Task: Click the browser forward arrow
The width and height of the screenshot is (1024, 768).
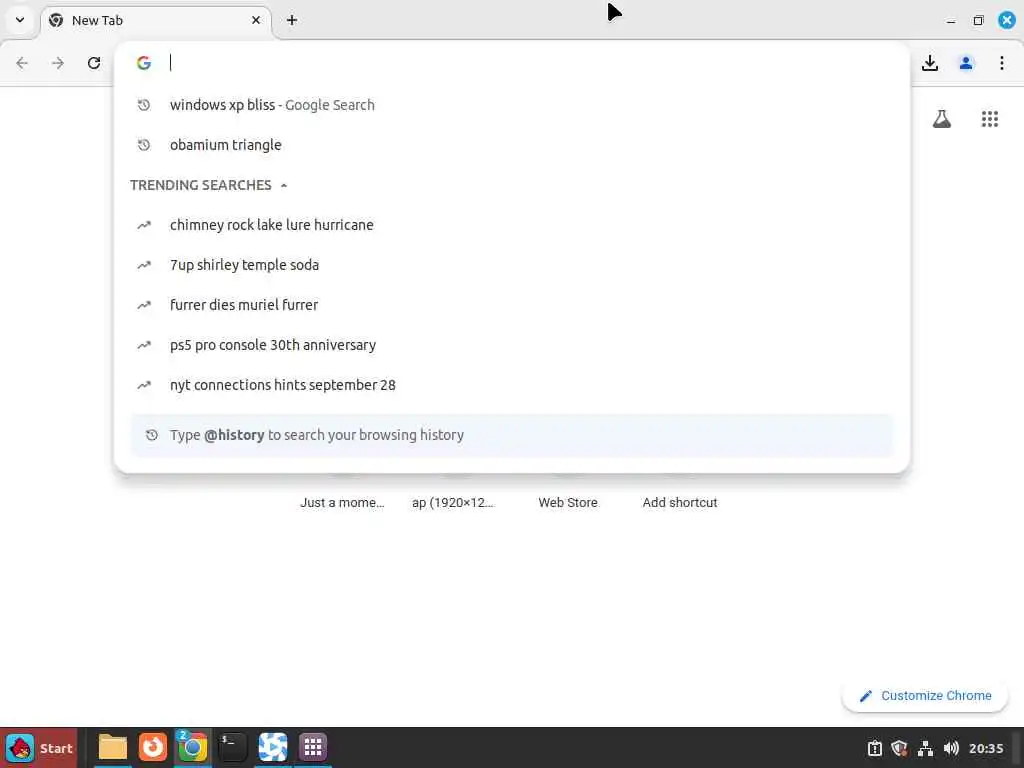Action: 57,63
